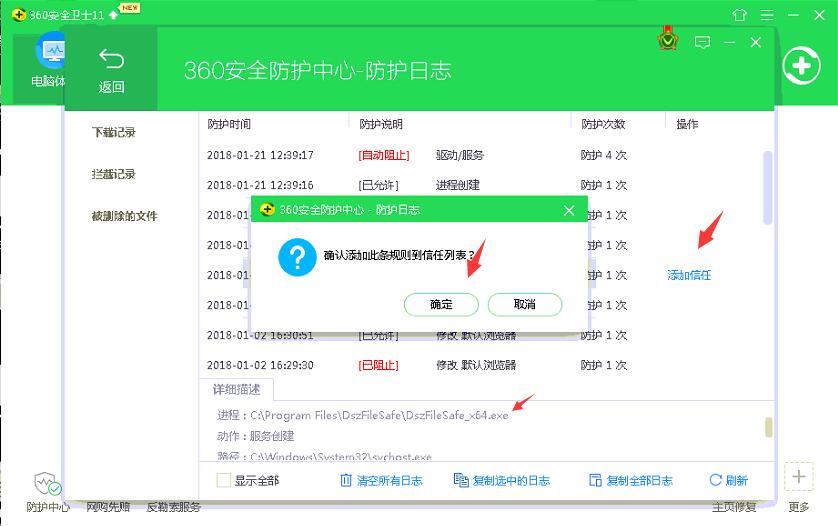The height and width of the screenshot is (526, 838).
Task: Click the upgrade arrow icon next to 360安全卫士11
Action: (113, 15)
